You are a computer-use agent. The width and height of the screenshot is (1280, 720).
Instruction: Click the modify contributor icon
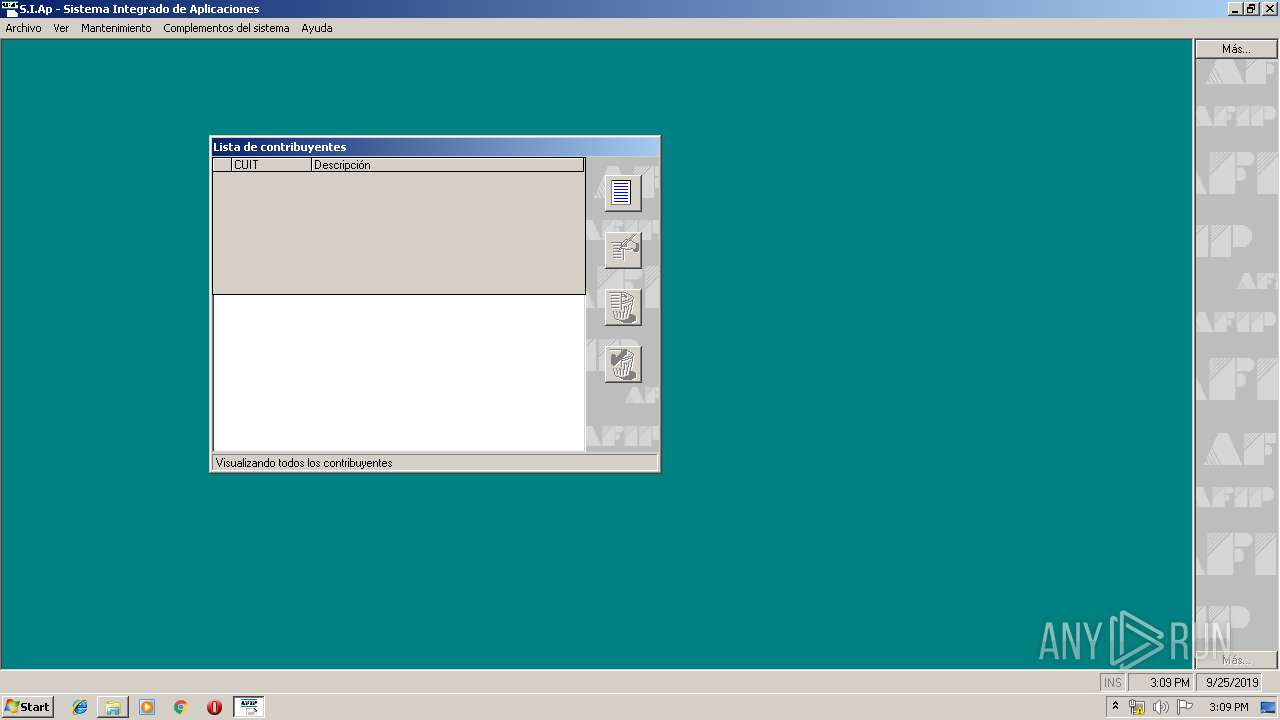click(622, 249)
